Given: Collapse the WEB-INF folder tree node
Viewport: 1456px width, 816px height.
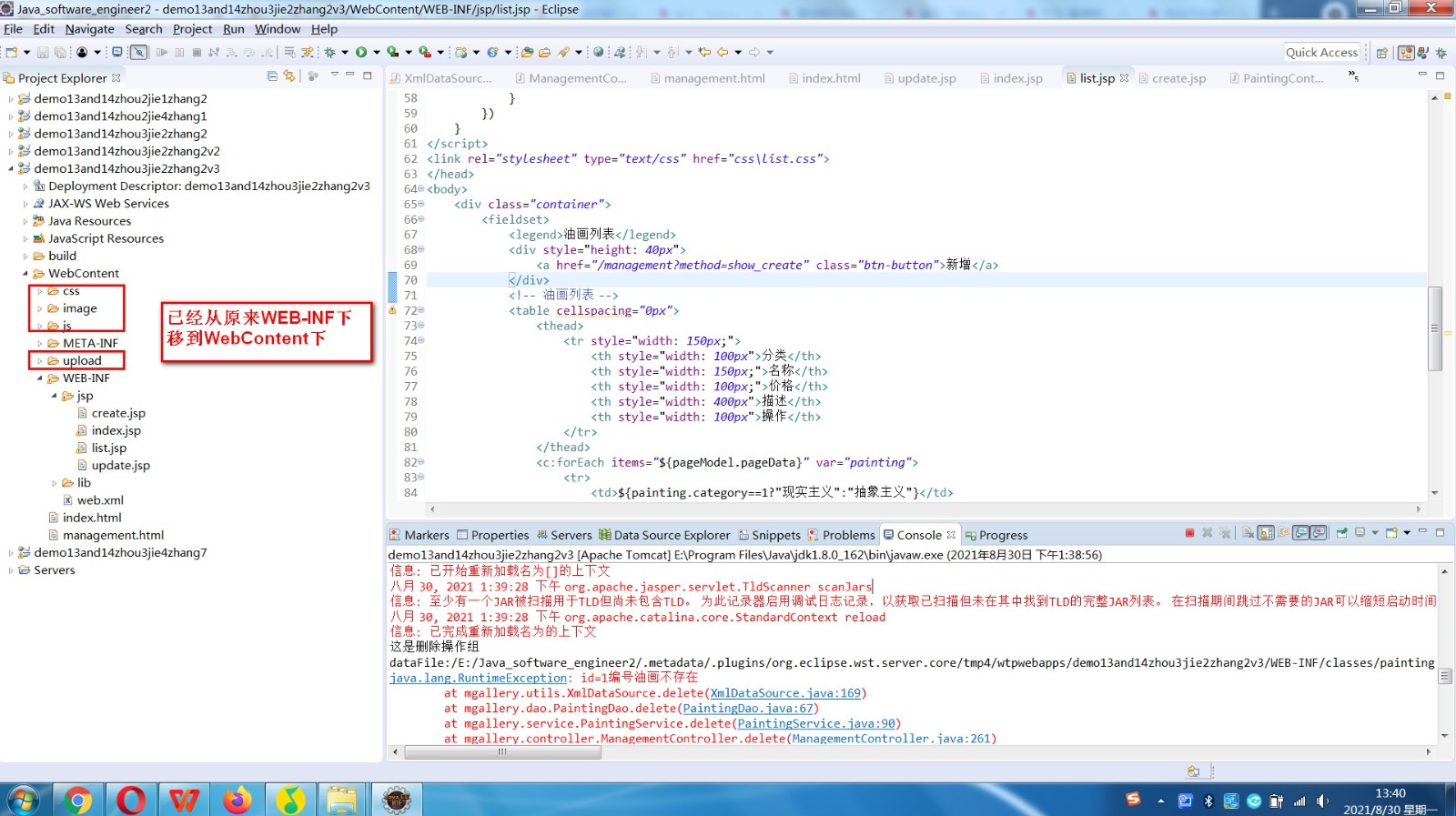Looking at the screenshot, I should 40,378.
